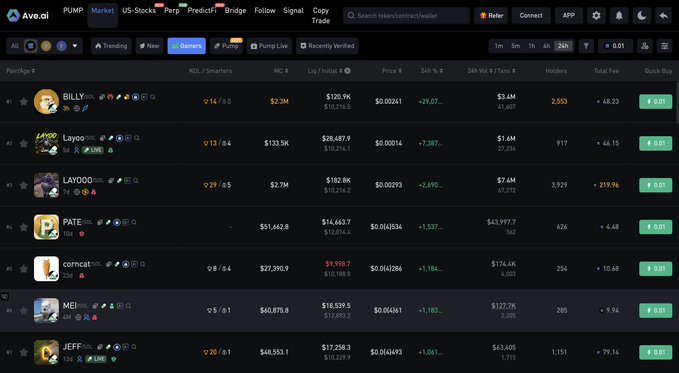Open the US-Stocks menu item

tap(139, 10)
